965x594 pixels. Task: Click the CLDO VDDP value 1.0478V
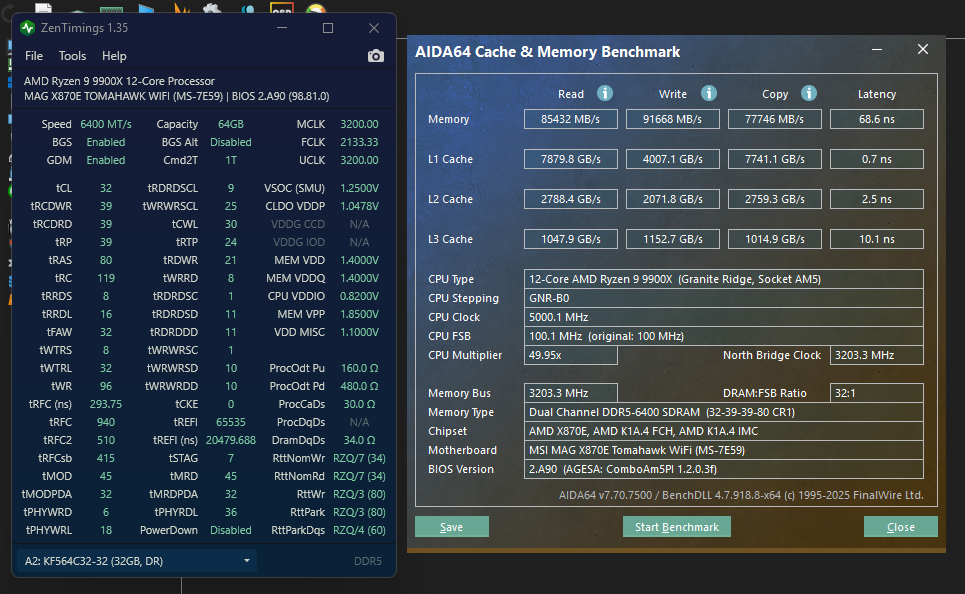359,206
